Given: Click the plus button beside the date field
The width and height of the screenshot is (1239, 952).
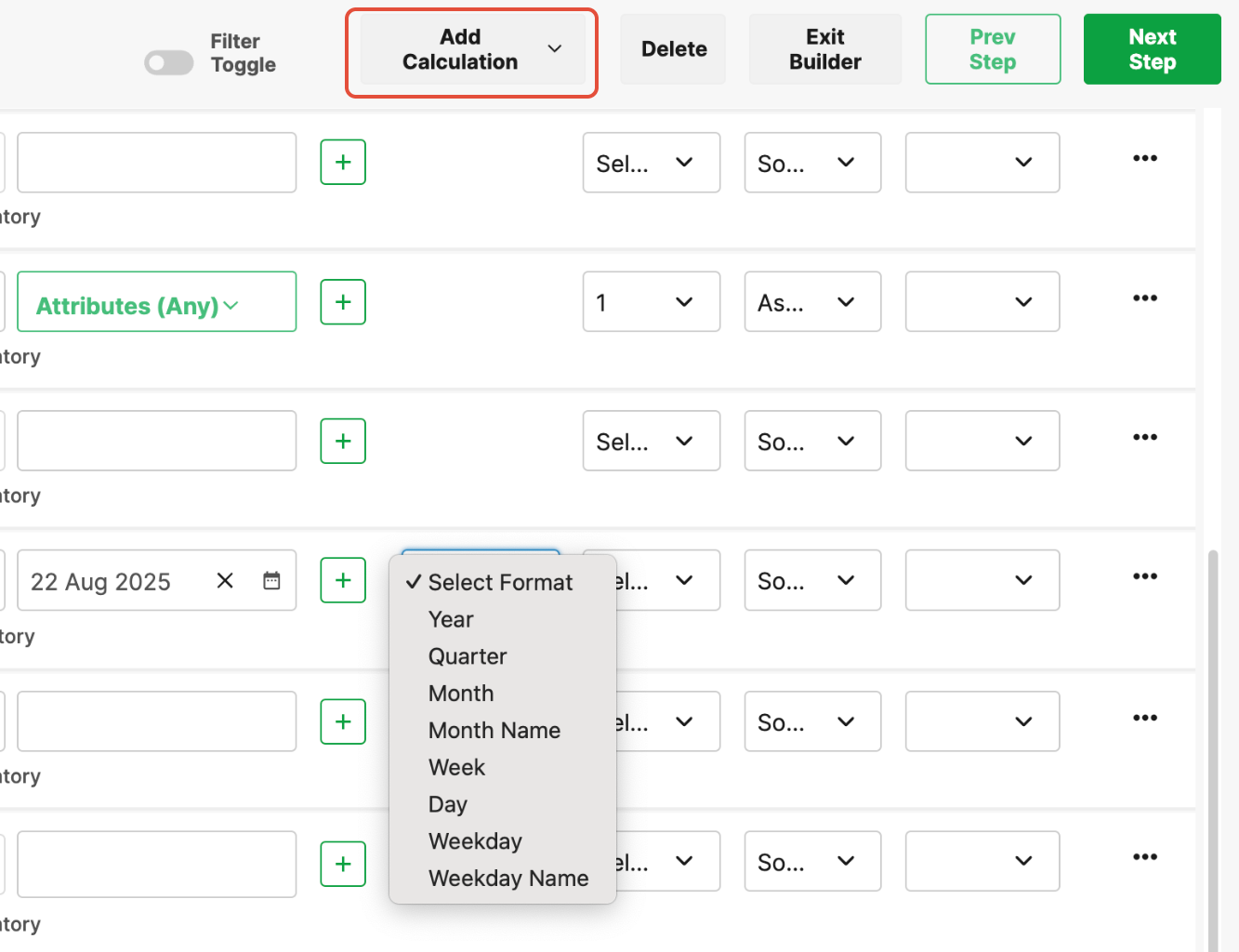Looking at the screenshot, I should click(x=343, y=580).
